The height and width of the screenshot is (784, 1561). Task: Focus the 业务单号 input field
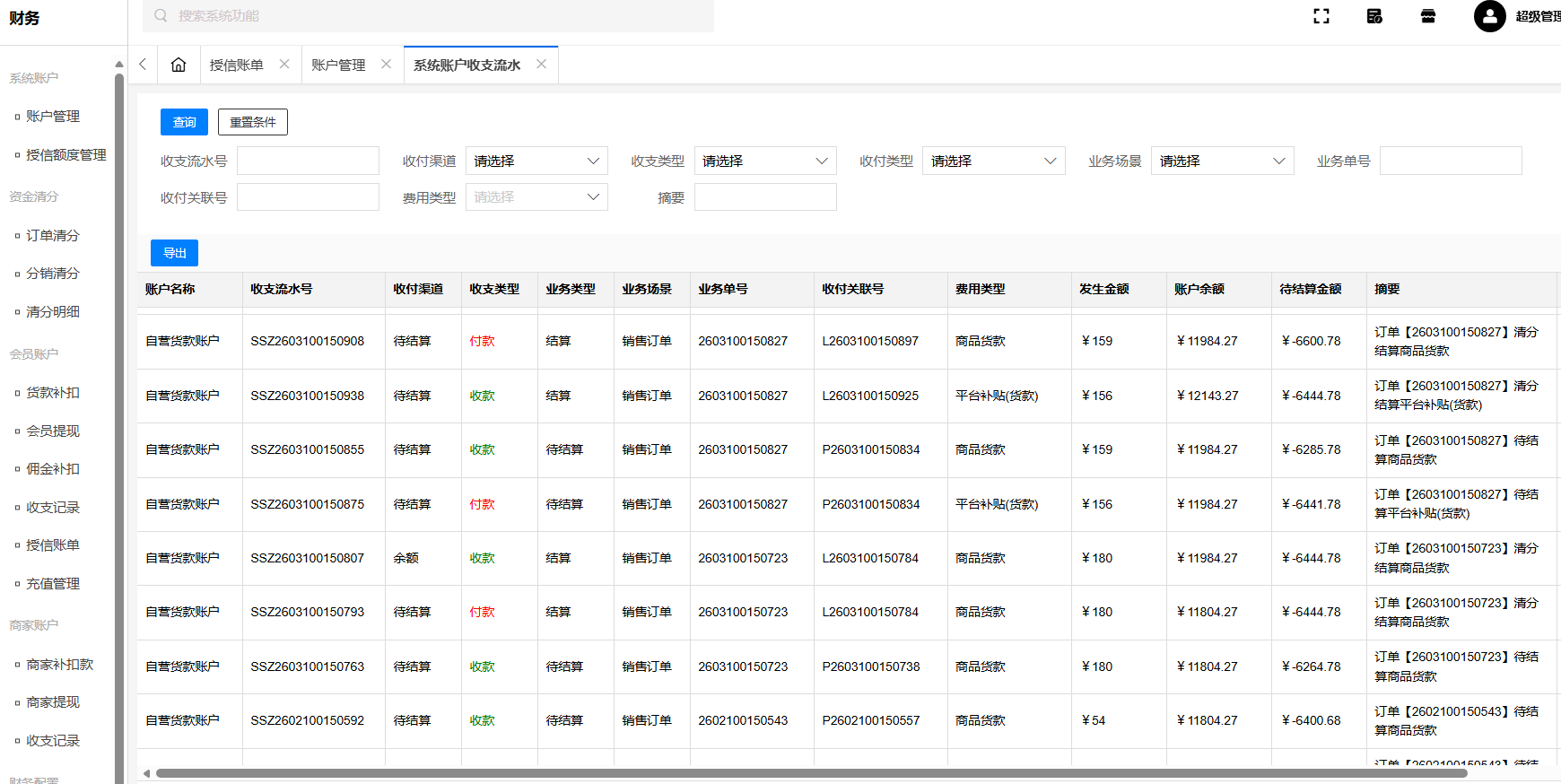1451,161
